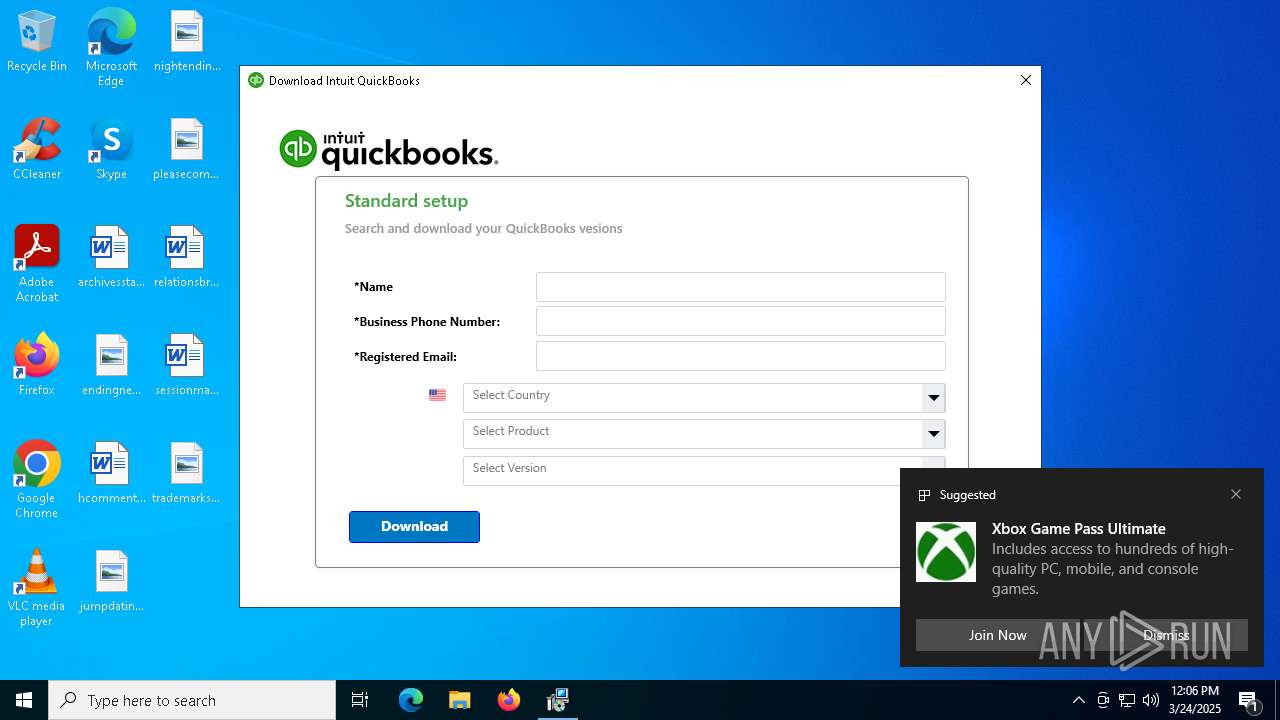
Task: Launch Microsoft Edge from the desktop
Action: click(x=111, y=47)
